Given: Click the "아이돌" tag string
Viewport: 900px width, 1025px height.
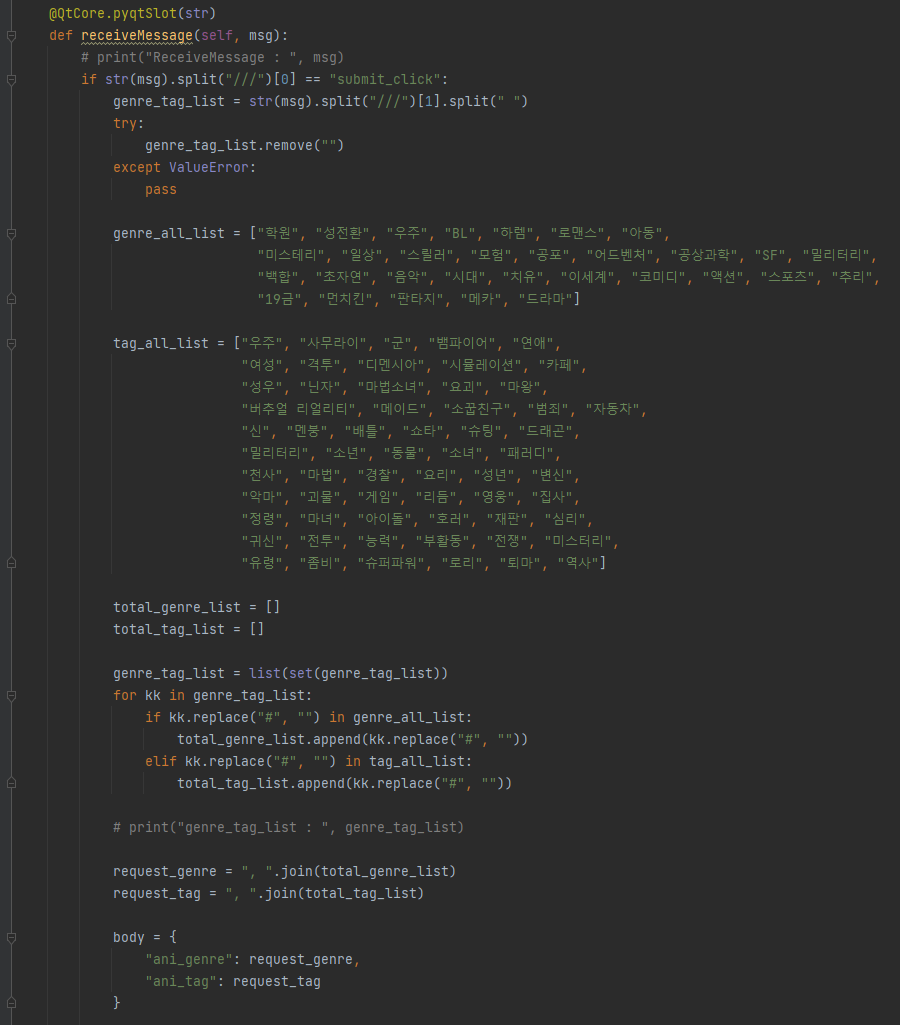Looking at the screenshot, I should coord(385,519).
